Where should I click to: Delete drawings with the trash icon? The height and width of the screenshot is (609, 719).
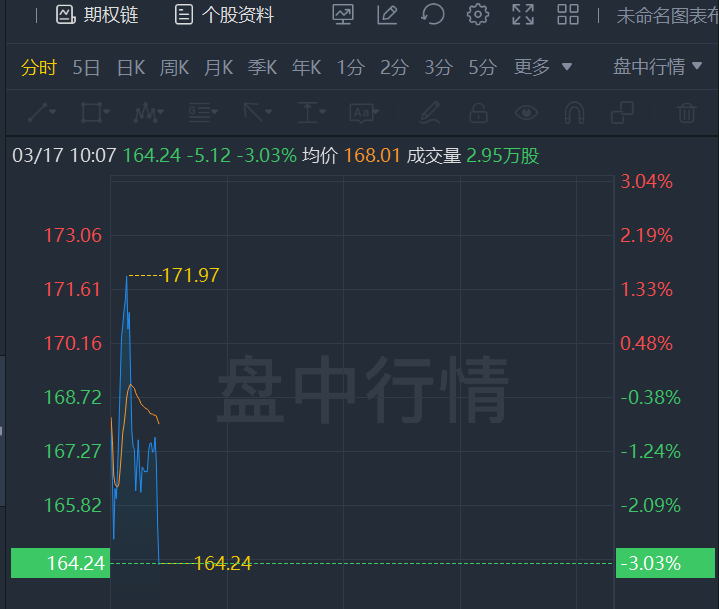(686, 113)
